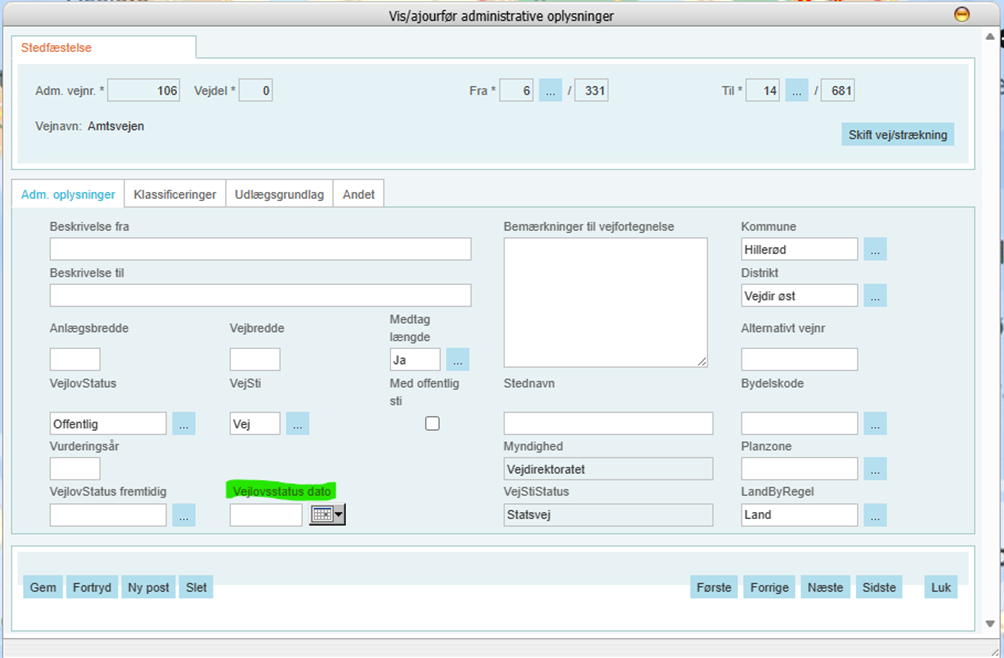Open VejlovStatus fremtidig lookup button

coord(184,515)
